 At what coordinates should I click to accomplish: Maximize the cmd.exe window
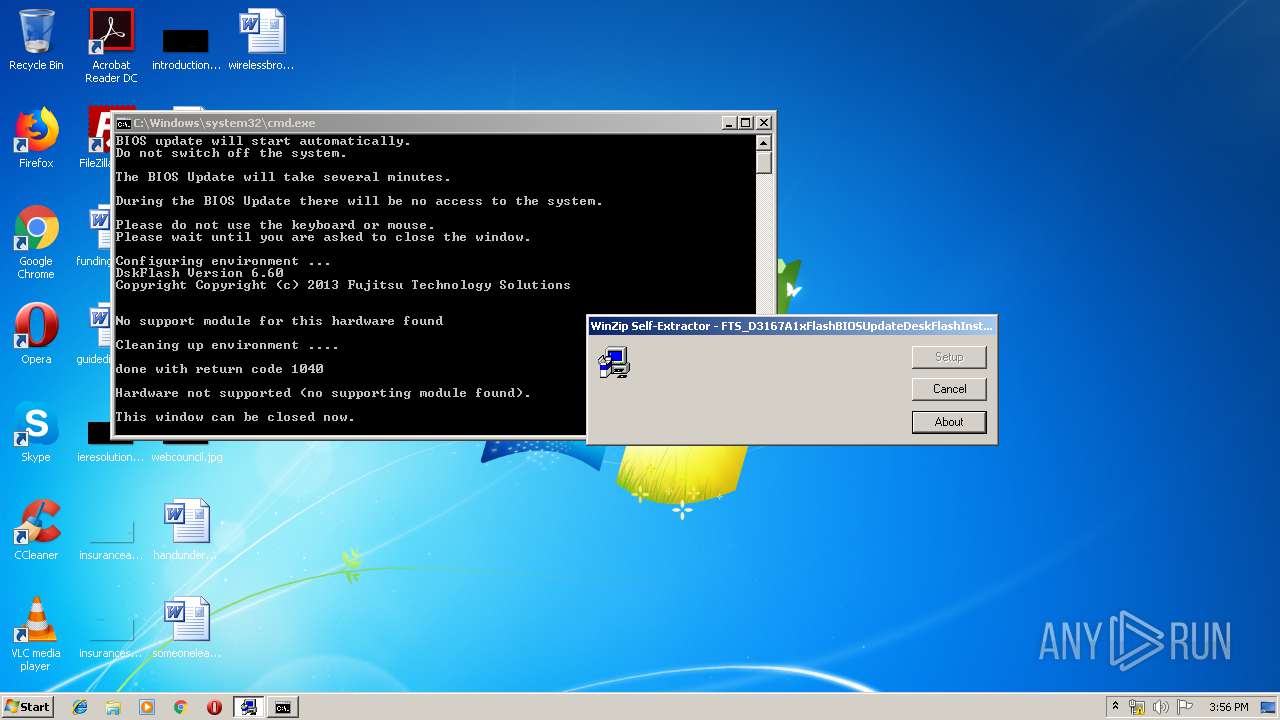(x=745, y=123)
